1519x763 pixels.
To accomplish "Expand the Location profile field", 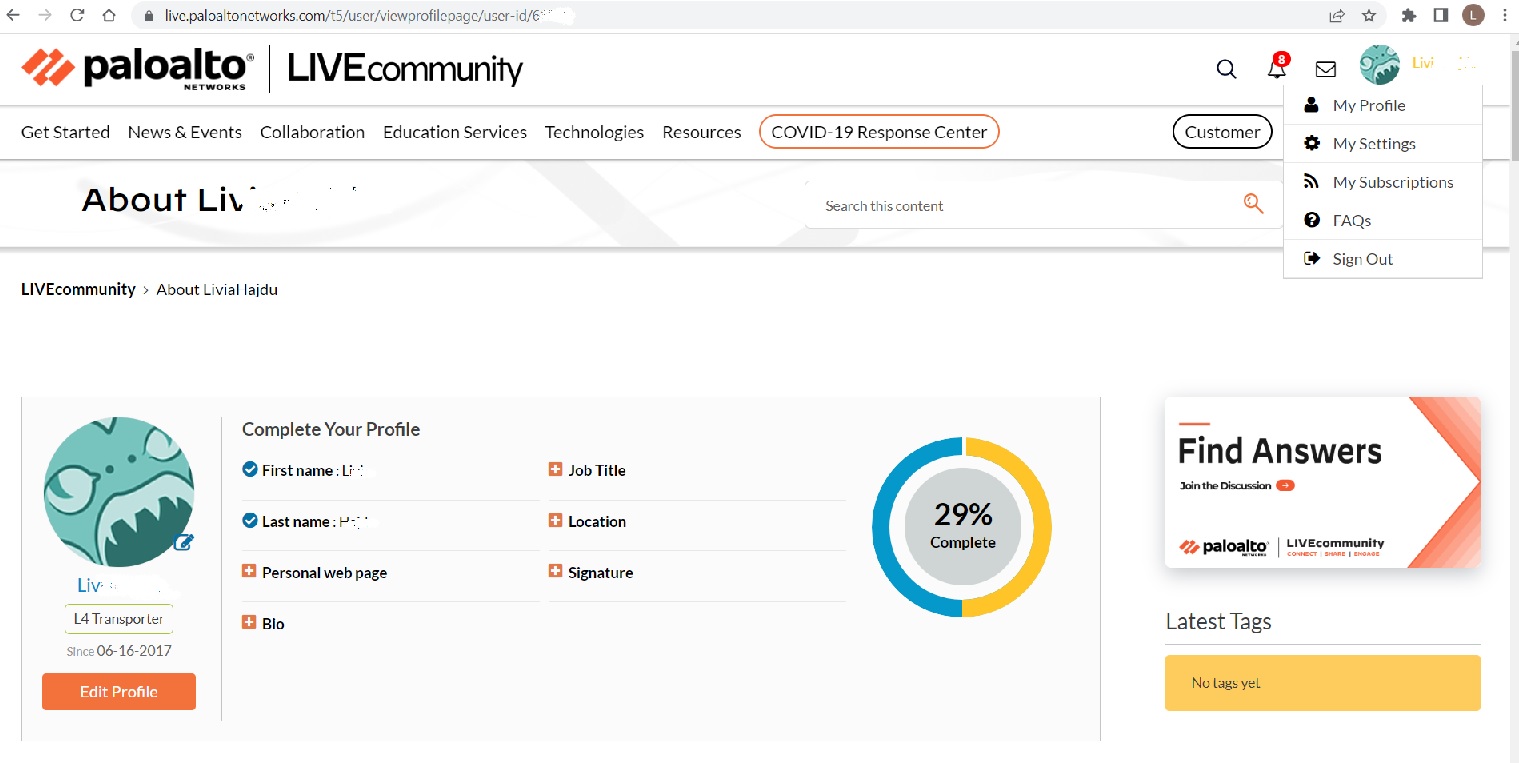I will point(556,521).
